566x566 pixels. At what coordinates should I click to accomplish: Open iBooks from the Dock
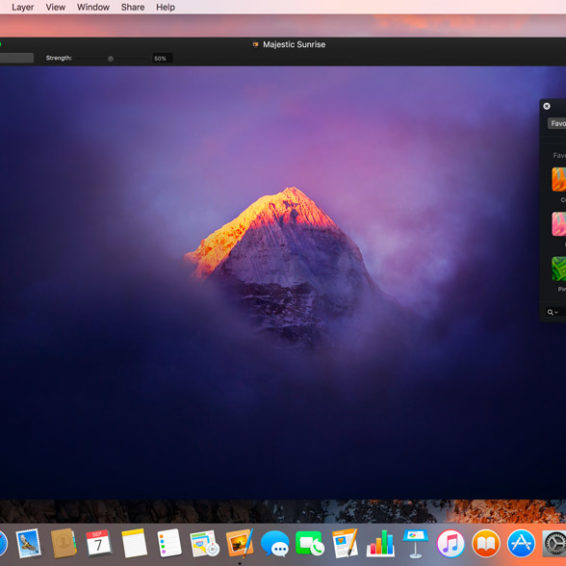click(486, 543)
